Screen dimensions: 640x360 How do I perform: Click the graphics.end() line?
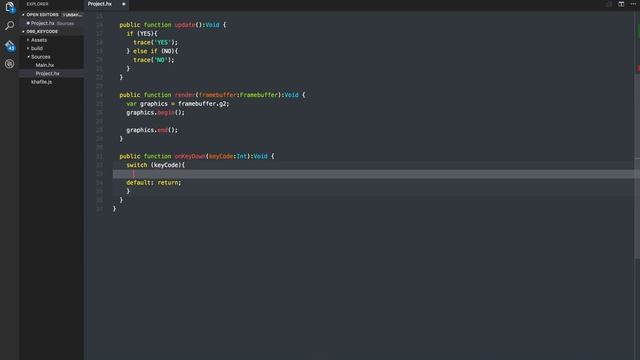point(152,130)
